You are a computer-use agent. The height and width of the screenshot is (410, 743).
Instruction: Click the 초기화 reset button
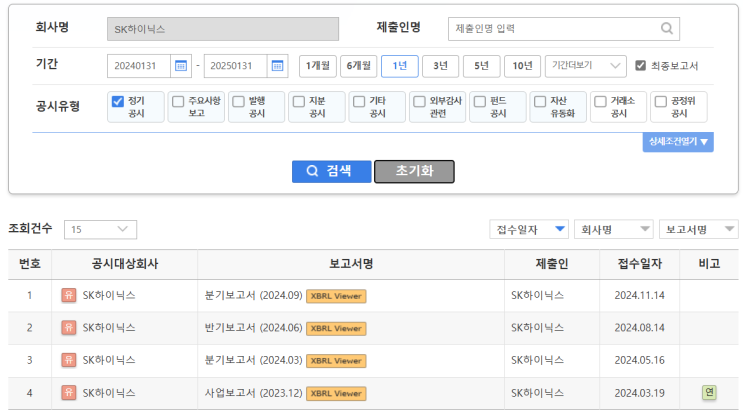414,171
